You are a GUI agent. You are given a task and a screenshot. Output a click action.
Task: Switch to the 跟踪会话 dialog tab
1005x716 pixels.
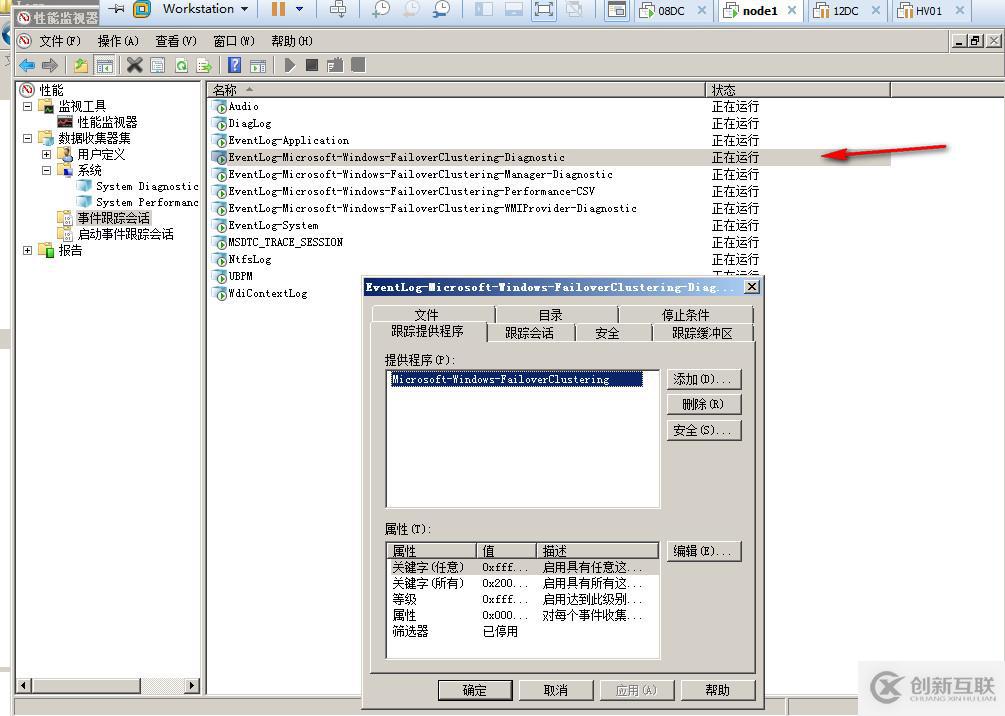point(531,333)
